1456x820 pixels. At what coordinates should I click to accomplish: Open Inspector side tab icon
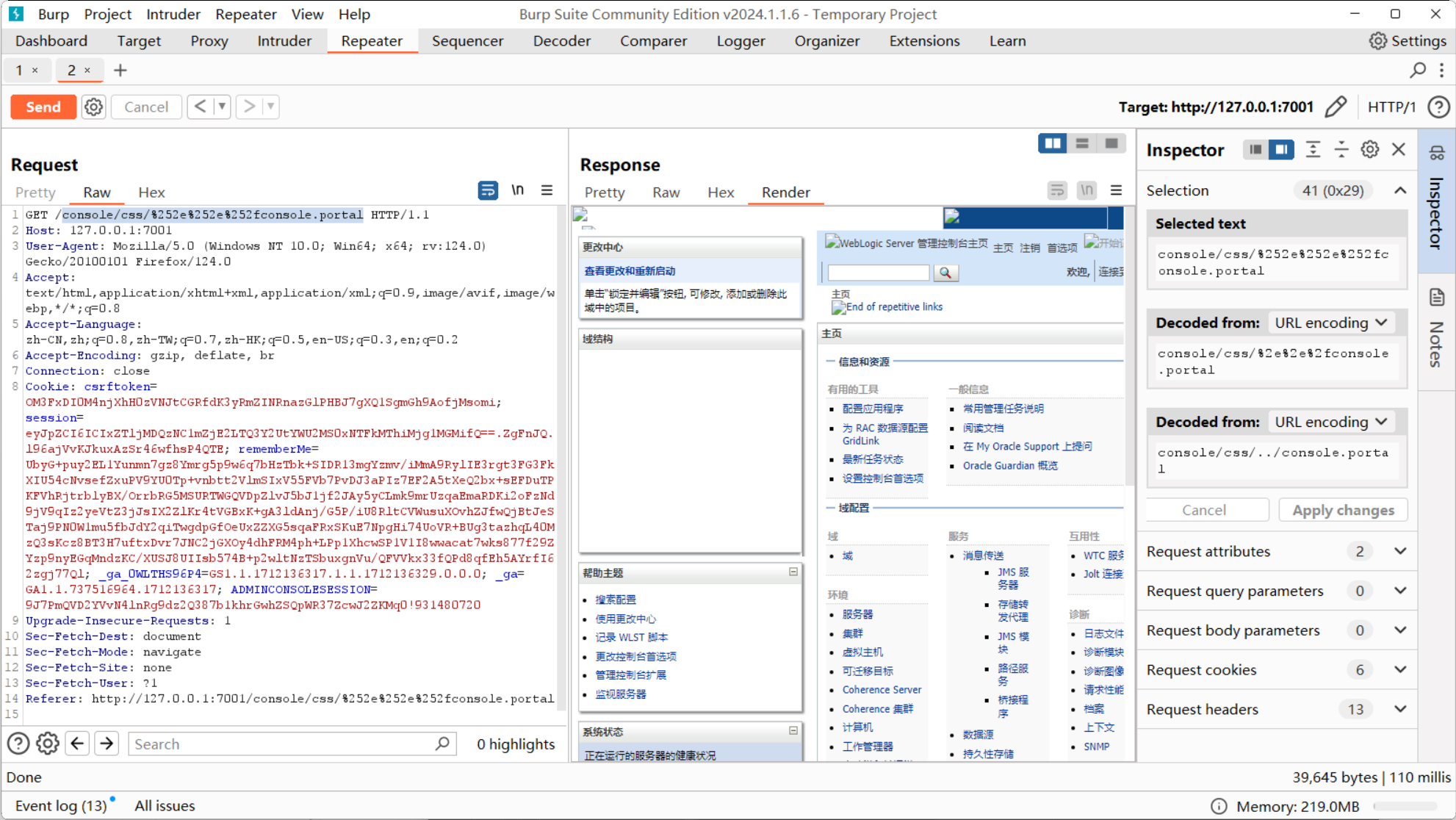coord(1437,153)
